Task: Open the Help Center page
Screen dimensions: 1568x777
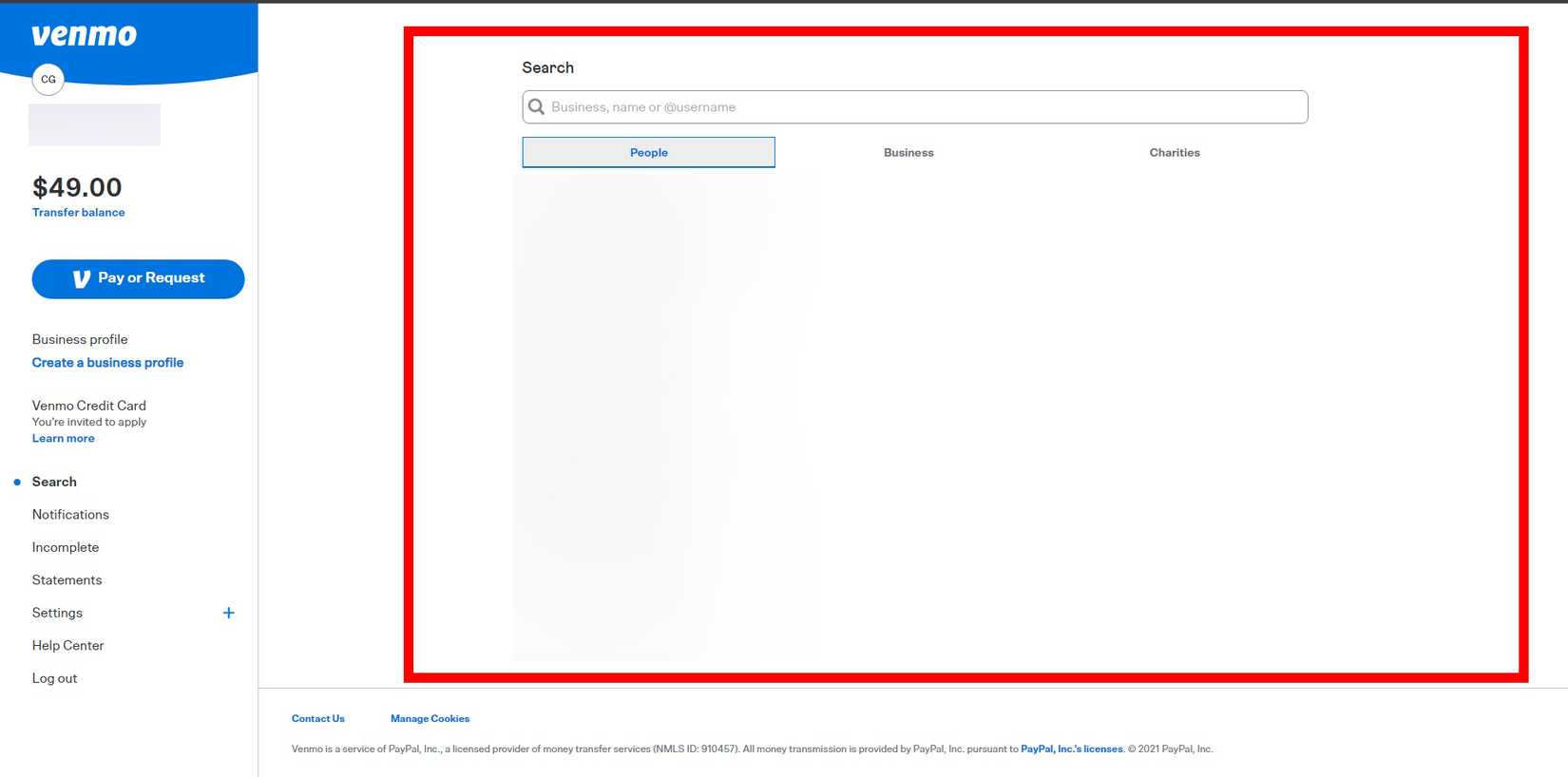Action: (67, 646)
